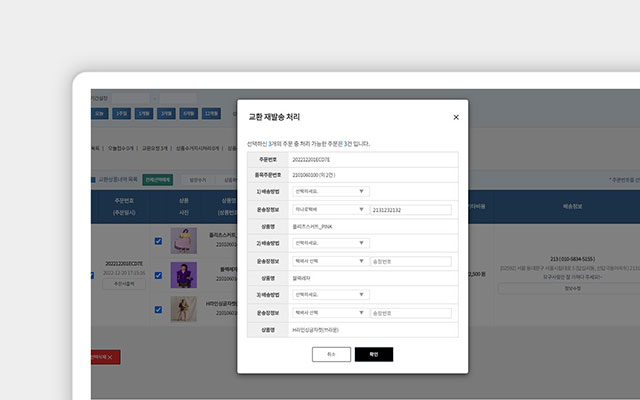This screenshot has height=400, width=640.
Task: Click the purple outfit product thumbnail
Action: [x=183, y=275]
